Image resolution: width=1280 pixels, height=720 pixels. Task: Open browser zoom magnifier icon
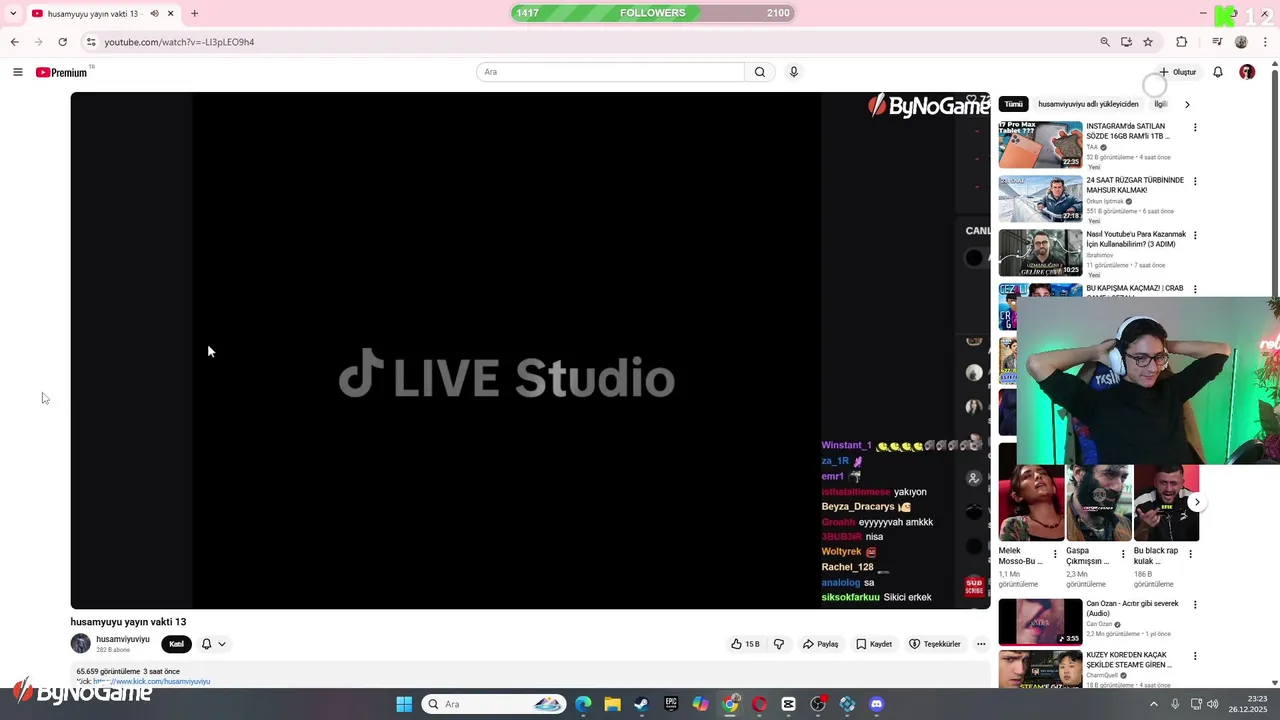coord(1105,42)
